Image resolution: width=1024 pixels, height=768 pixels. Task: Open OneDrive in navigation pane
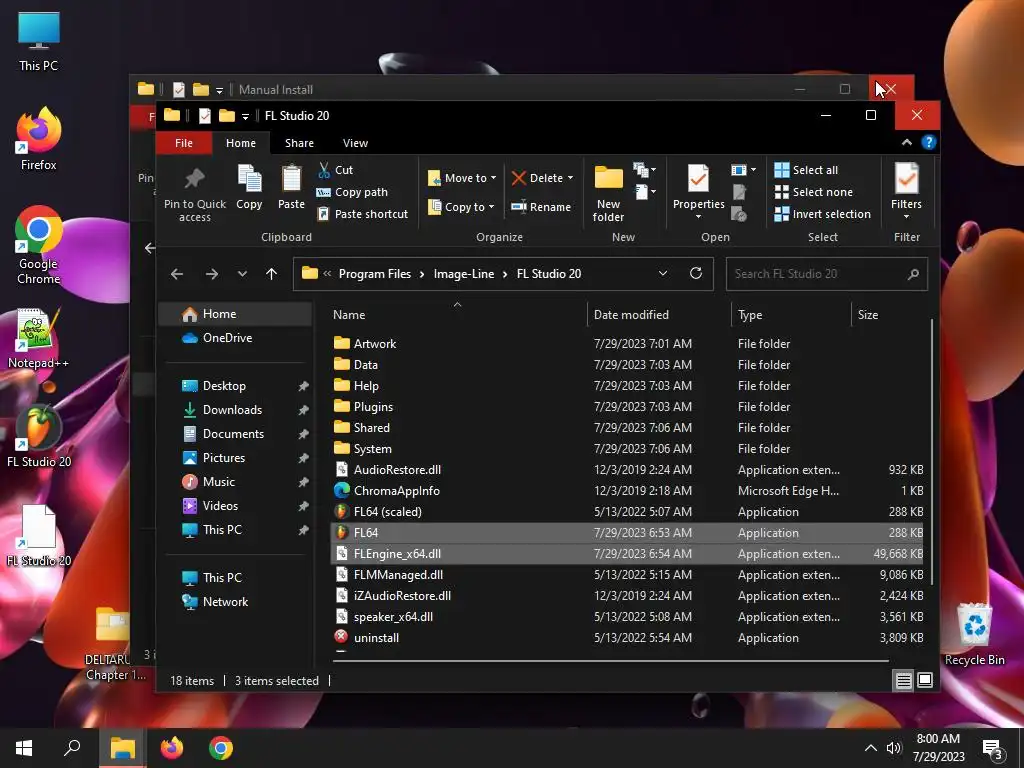tap(235, 338)
